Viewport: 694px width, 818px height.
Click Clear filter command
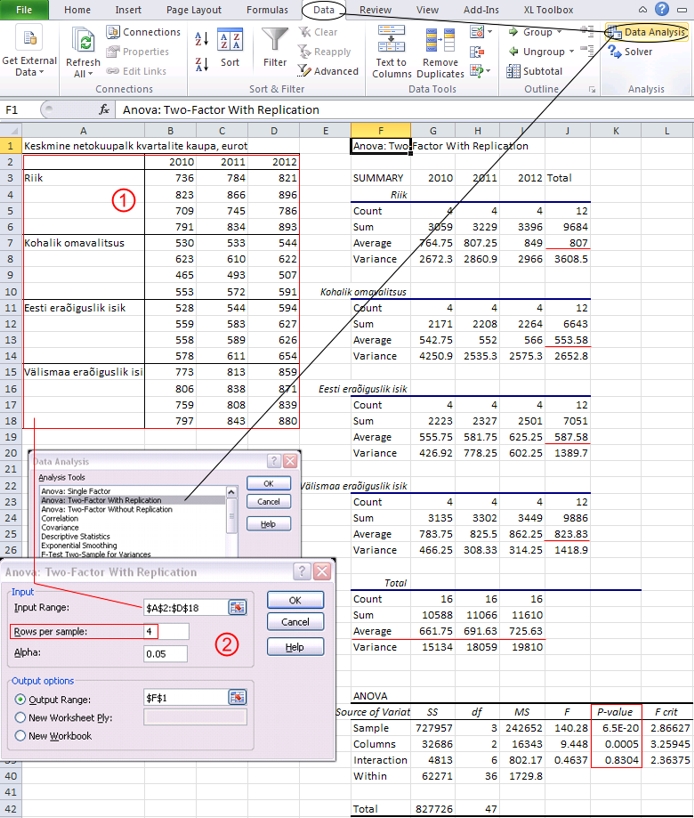pos(318,32)
